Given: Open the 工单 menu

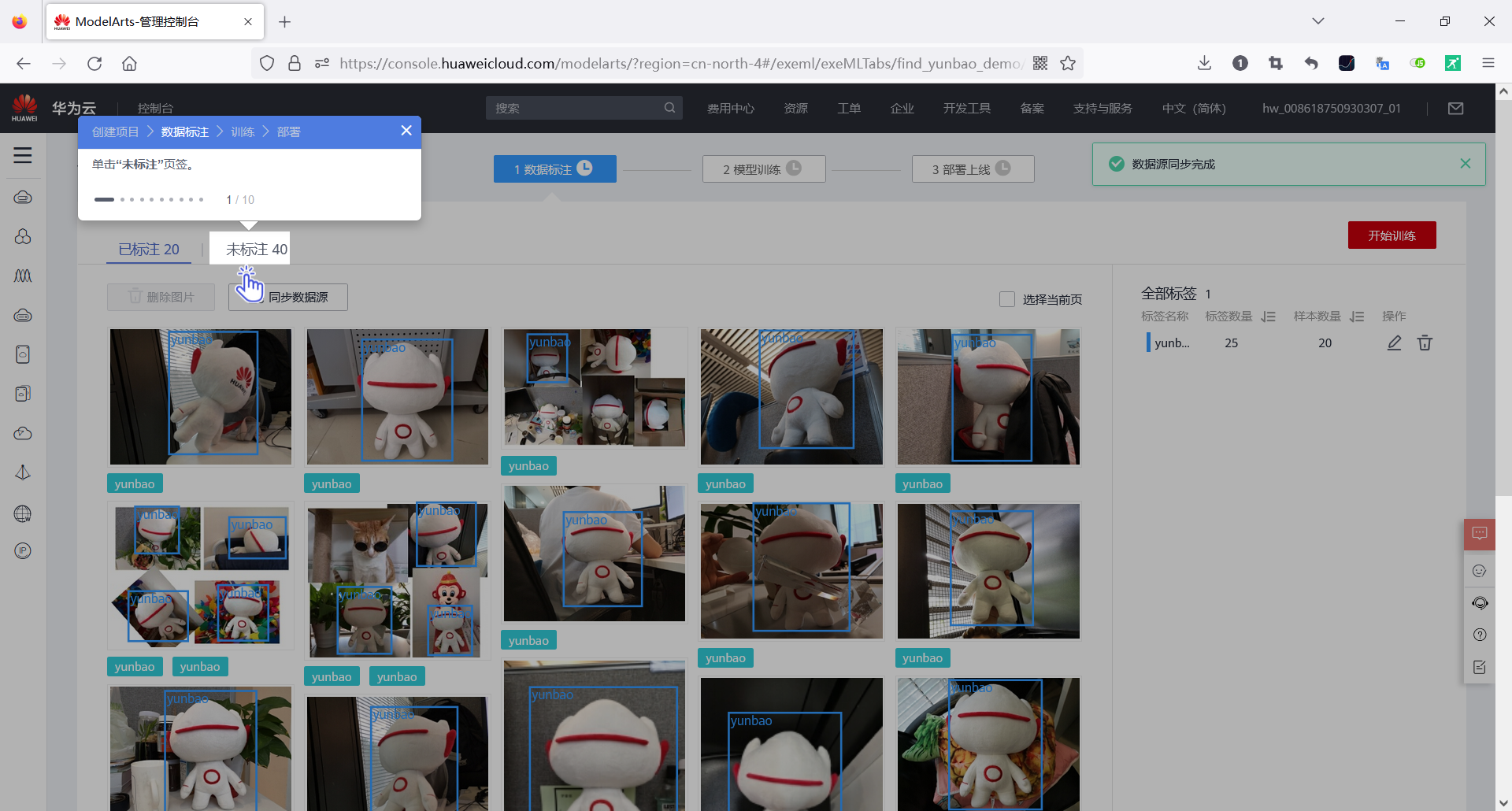Looking at the screenshot, I should pyautogui.click(x=849, y=108).
